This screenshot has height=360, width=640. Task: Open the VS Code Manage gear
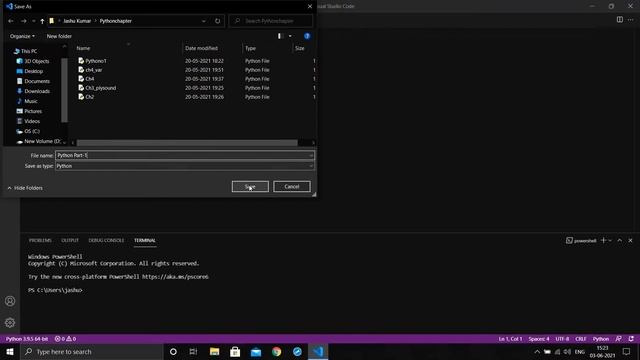tap(10, 323)
